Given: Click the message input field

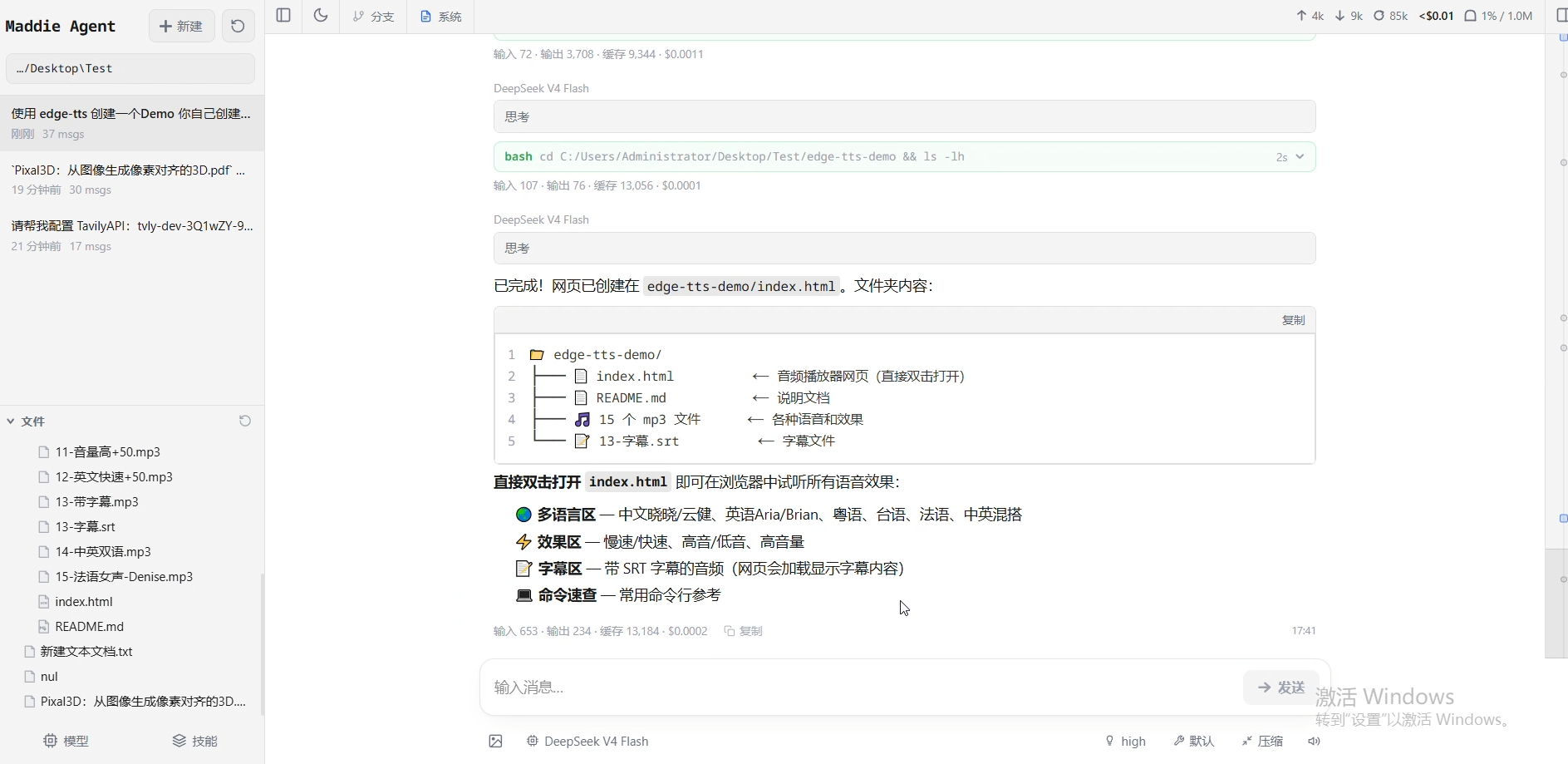Looking at the screenshot, I should 863,688.
